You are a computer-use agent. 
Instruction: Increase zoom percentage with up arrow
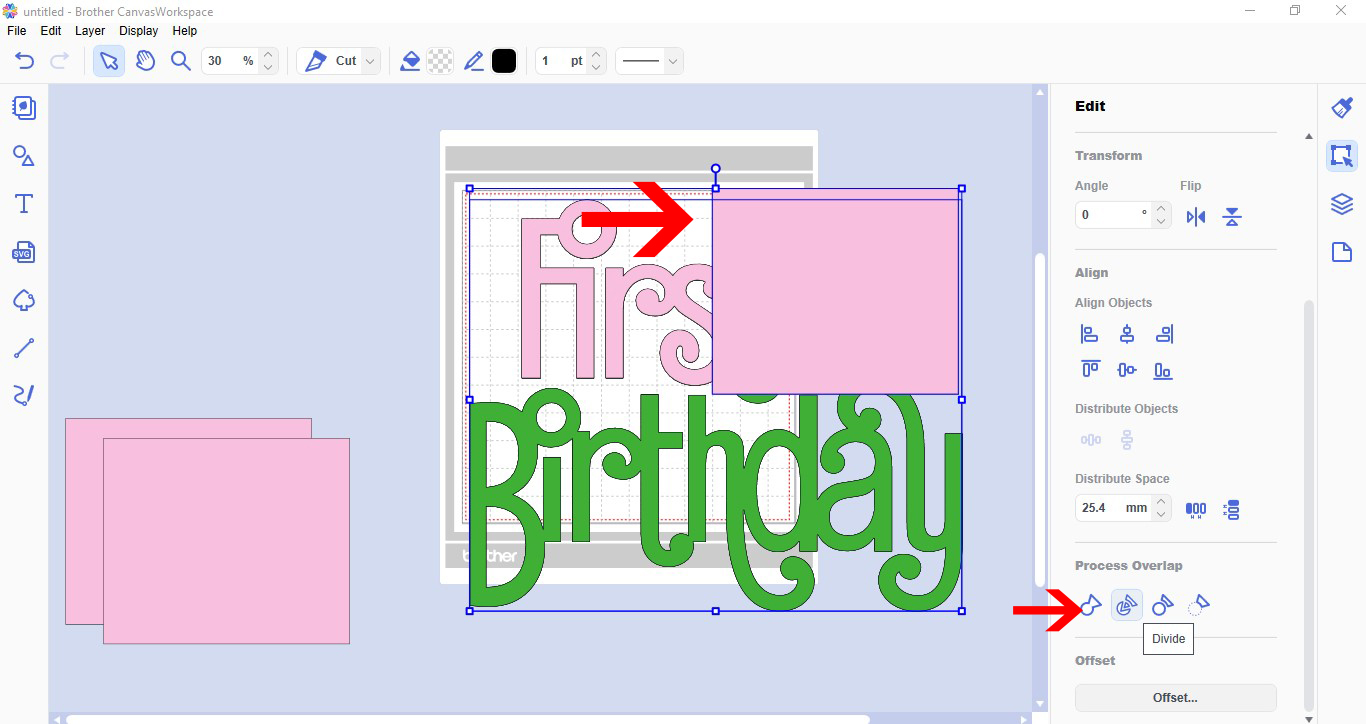point(268,54)
